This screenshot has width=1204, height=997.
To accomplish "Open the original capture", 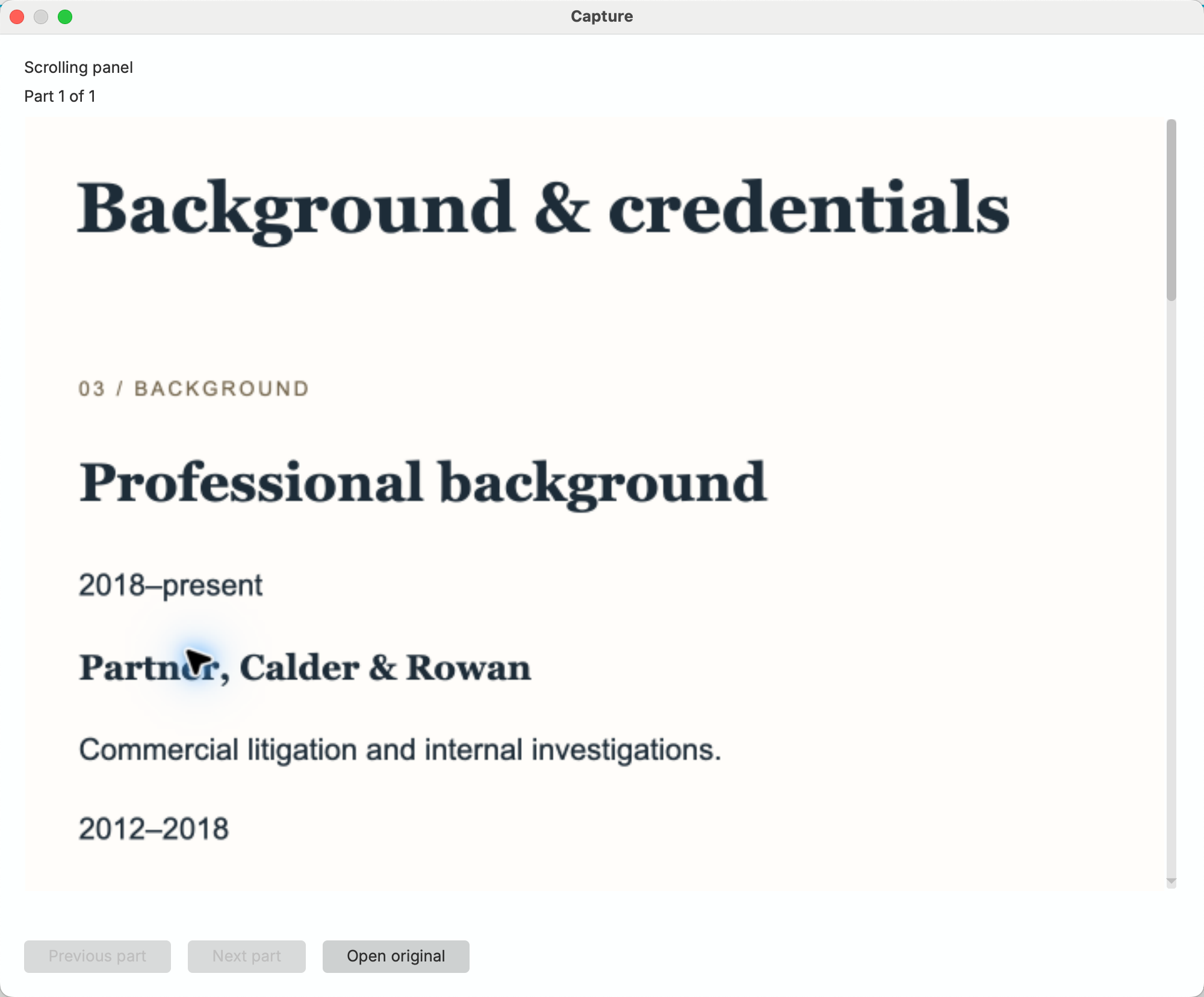I will 396,956.
